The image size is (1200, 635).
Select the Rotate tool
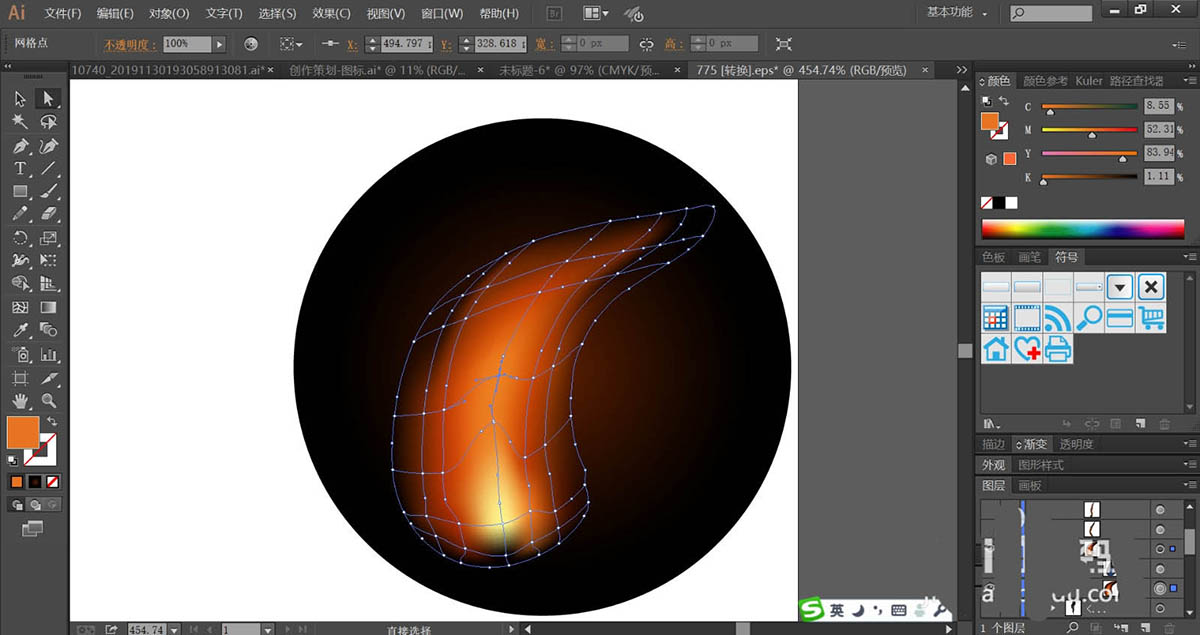tap(20, 238)
